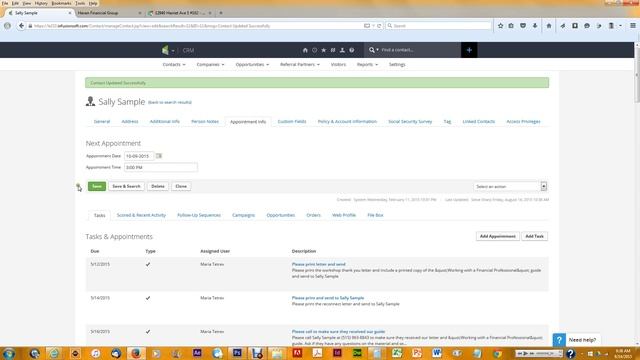Open Please print letter and send task
Viewport: 640px width, 360px height.
[318, 264]
